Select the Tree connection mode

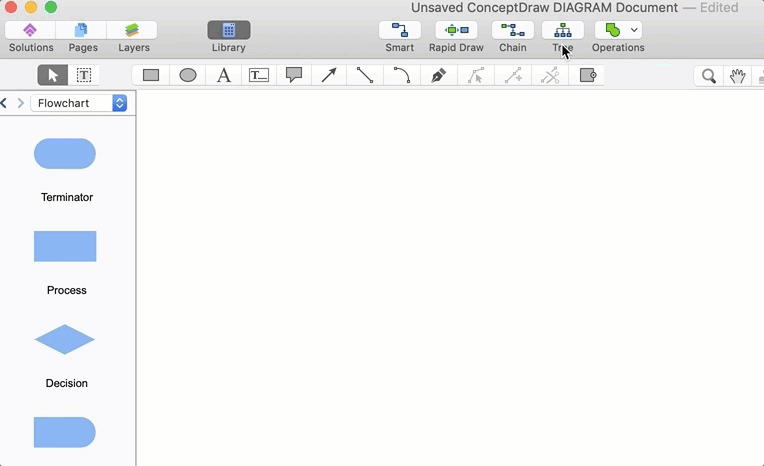tap(563, 30)
